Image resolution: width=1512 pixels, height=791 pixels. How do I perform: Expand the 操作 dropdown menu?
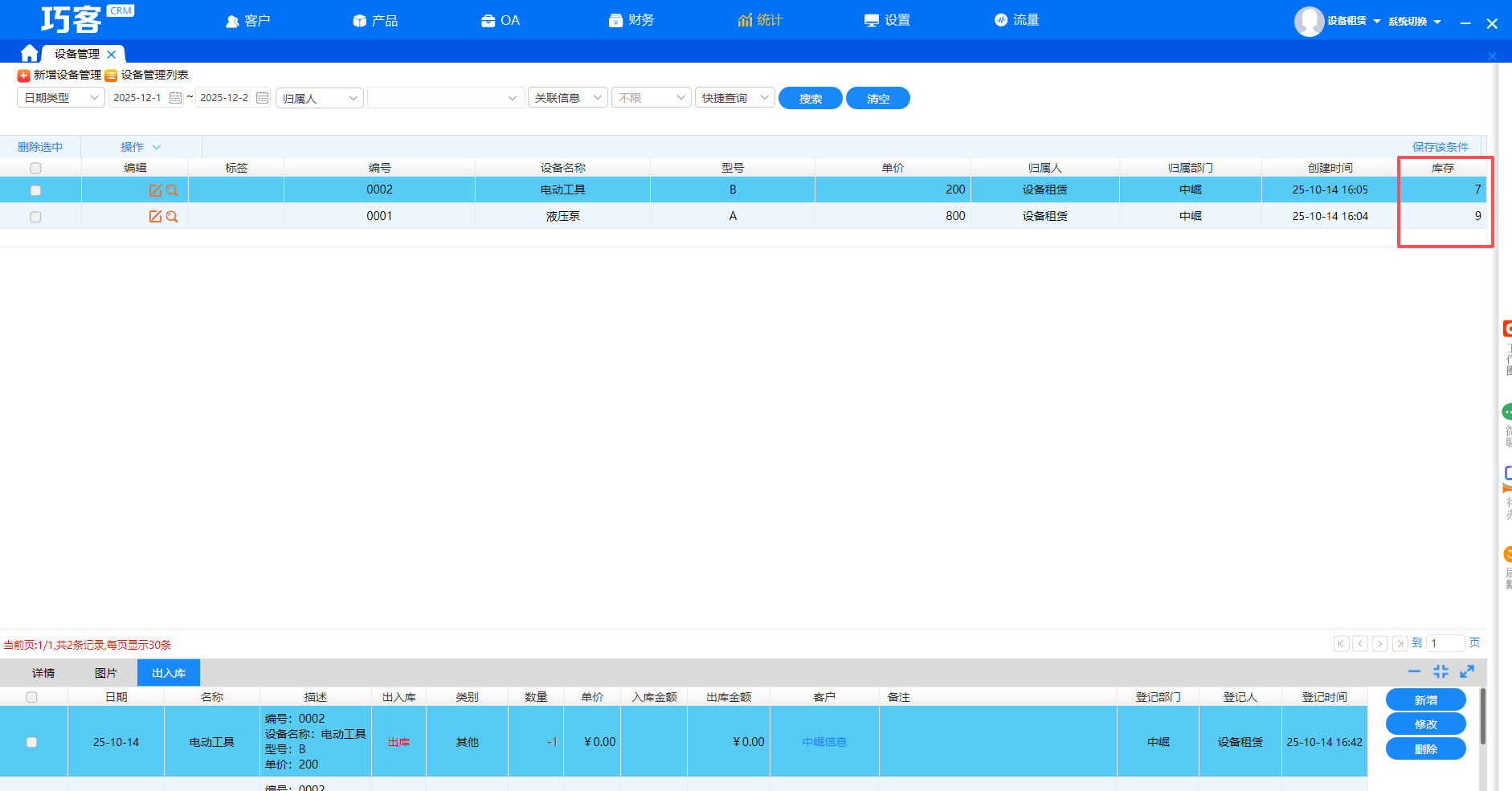[x=141, y=147]
